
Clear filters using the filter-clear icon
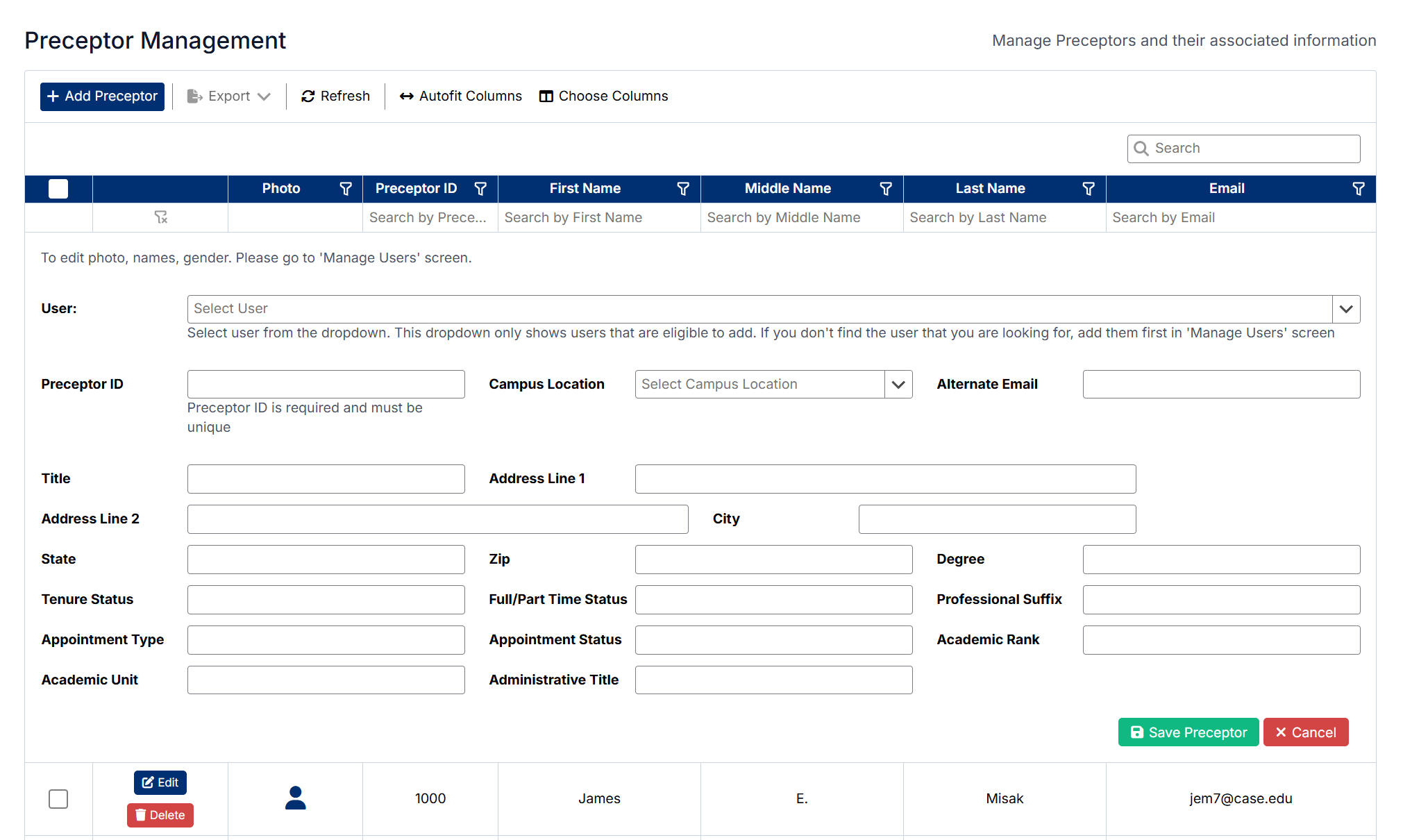tap(160, 218)
